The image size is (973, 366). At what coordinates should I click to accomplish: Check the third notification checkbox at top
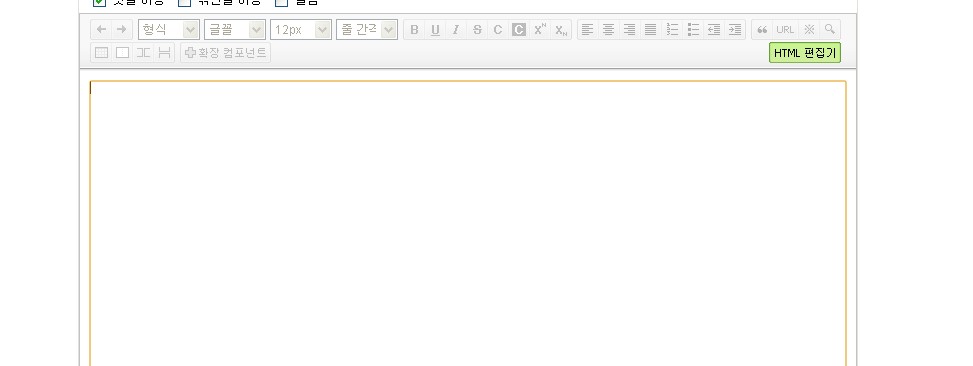[x=282, y=2]
